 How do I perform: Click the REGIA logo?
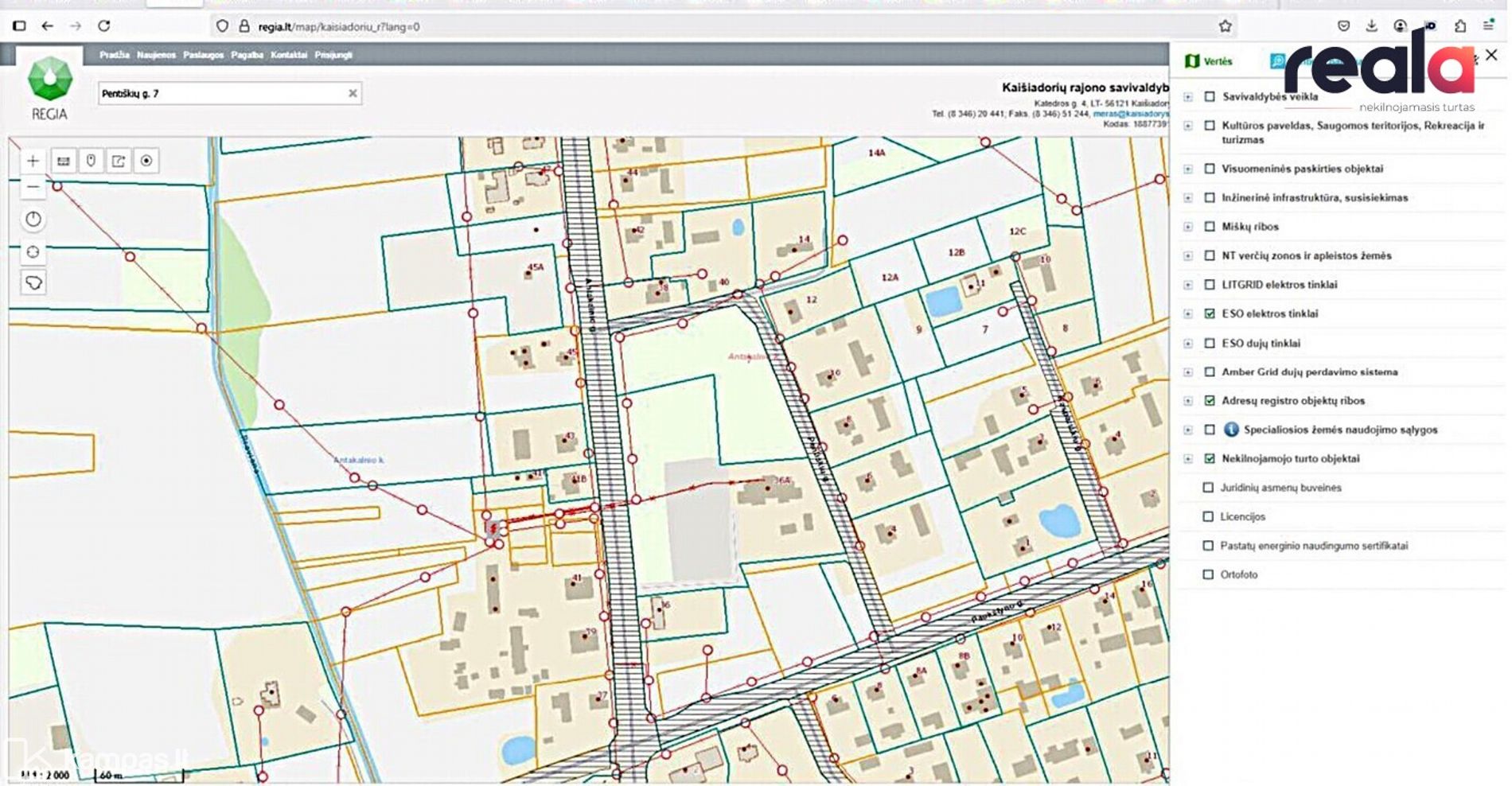coord(49,88)
